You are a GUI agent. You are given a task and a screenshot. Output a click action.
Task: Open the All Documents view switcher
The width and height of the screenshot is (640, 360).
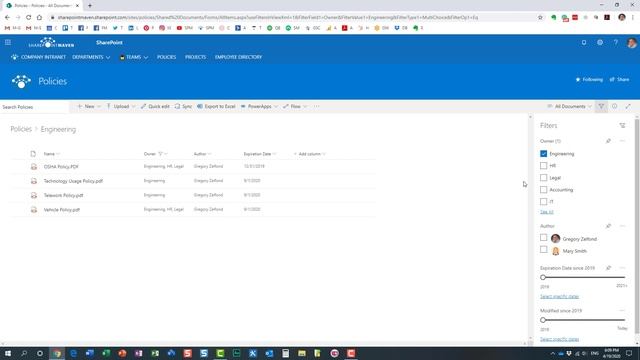click(x=569, y=107)
